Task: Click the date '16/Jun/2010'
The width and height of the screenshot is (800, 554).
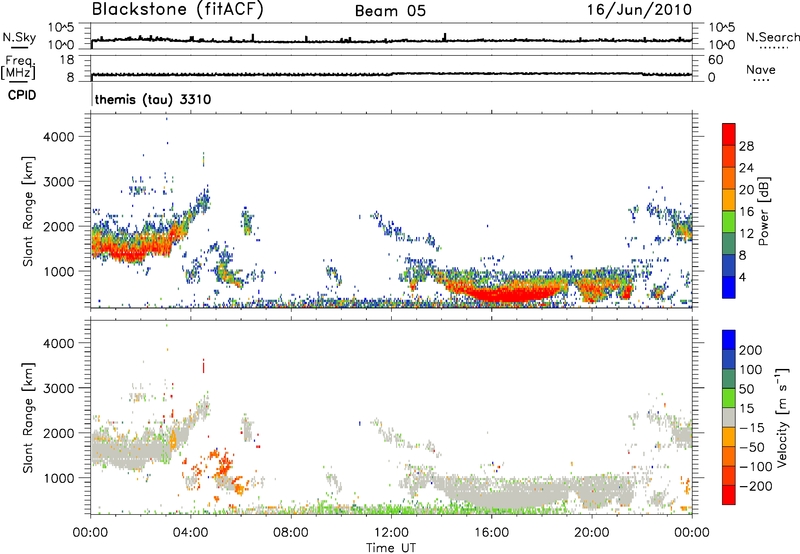Action: [639, 10]
